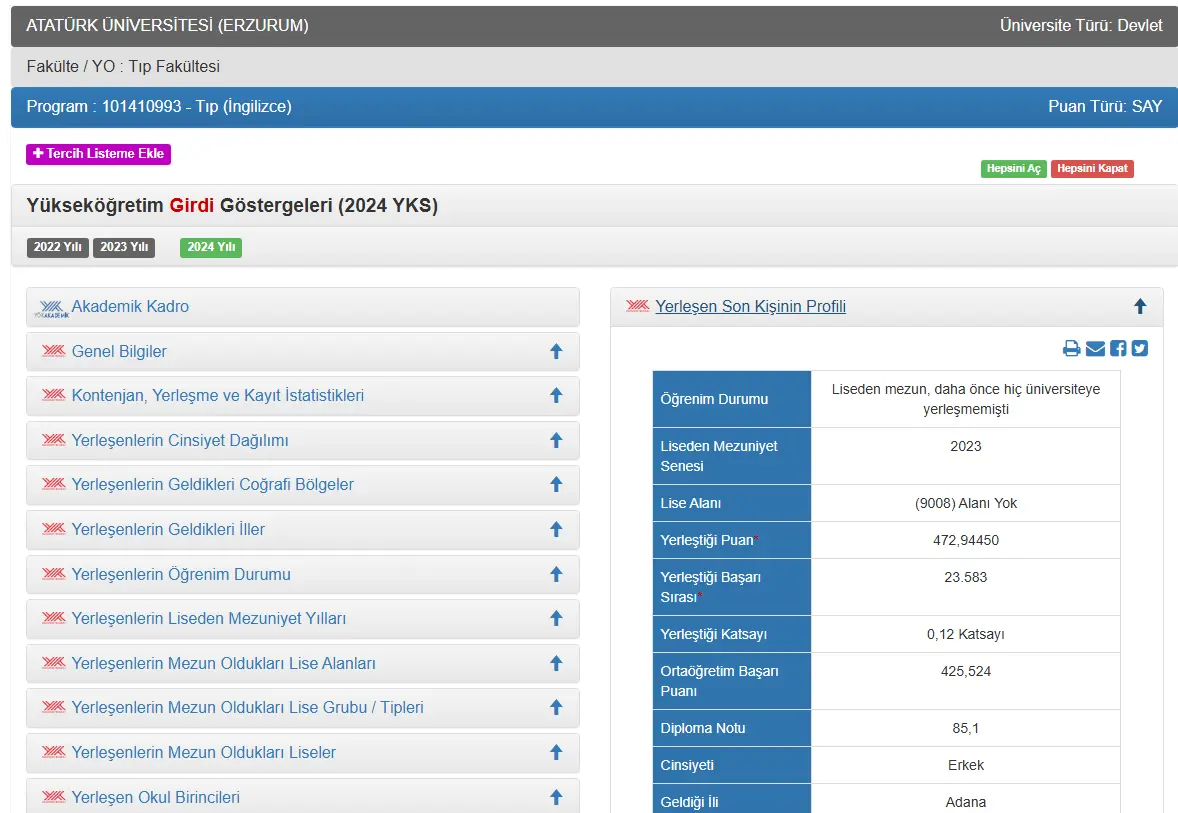The width and height of the screenshot is (1178, 813).
Task: Click Lise Alanı value (9008) Alanı Yok
Action: (965, 503)
